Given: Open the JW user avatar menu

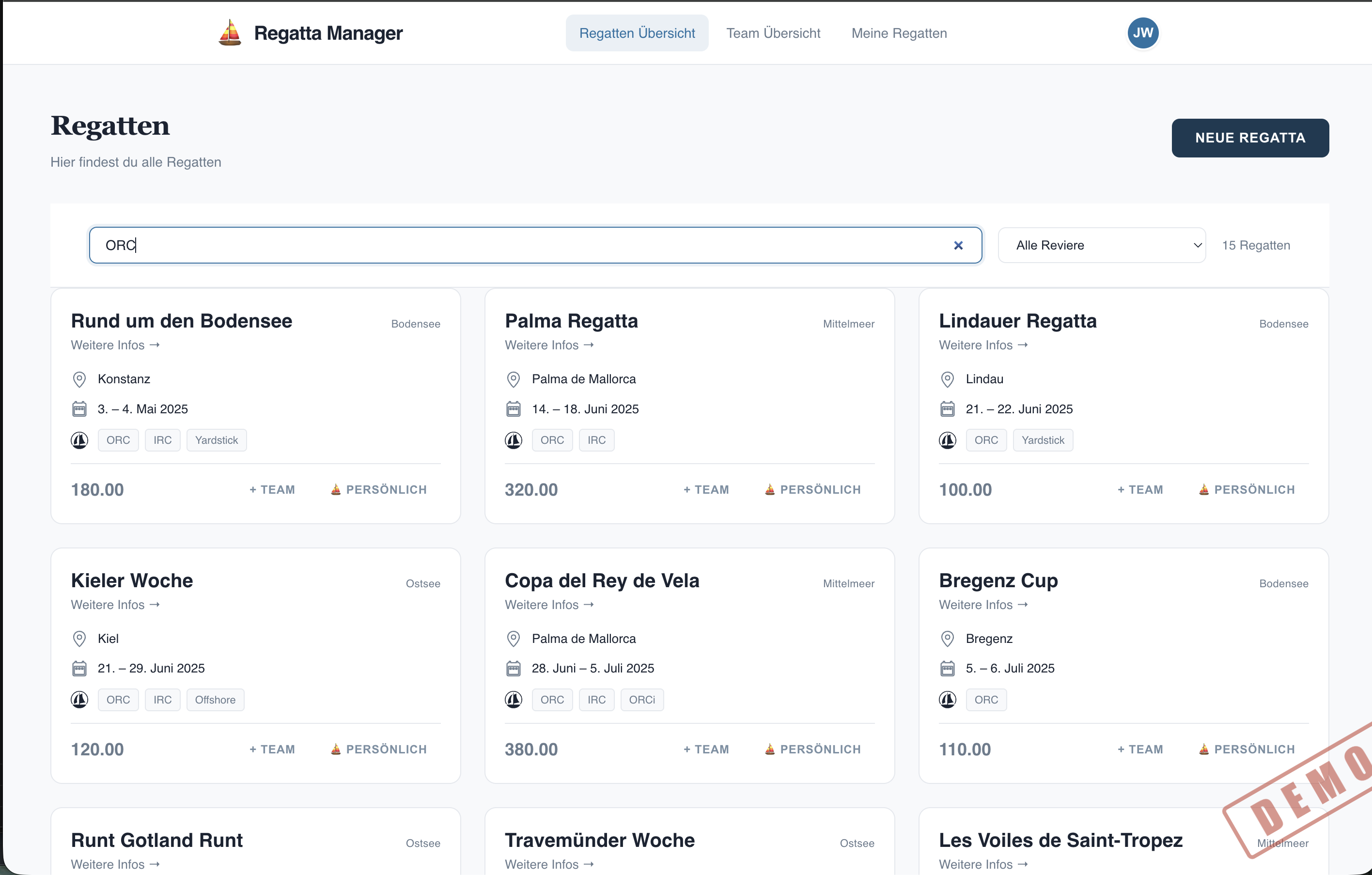Looking at the screenshot, I should [x=1142, y=33].
